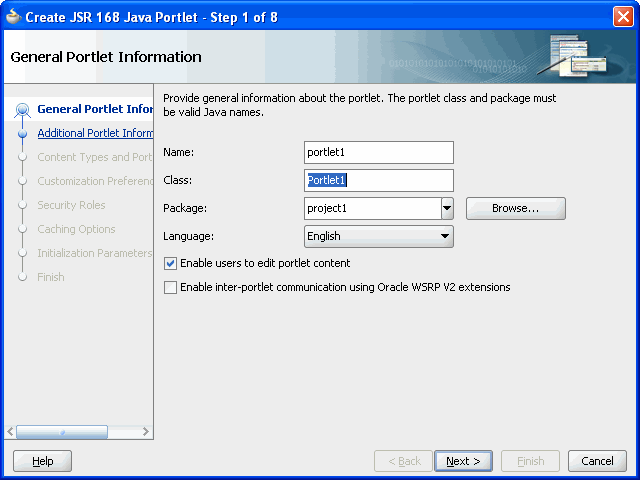Click the Finish step in navigator
The width and height of the screenshot is (640, 480).
[x=51, y=277]
